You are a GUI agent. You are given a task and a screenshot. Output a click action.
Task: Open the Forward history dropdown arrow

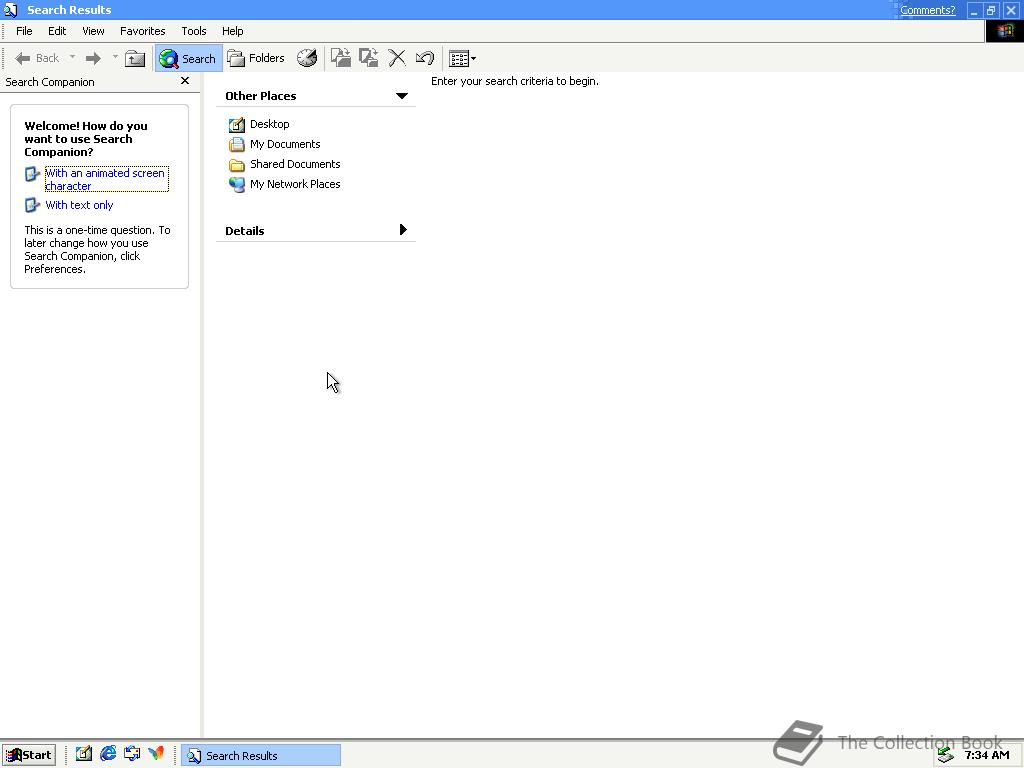[115, 57]
